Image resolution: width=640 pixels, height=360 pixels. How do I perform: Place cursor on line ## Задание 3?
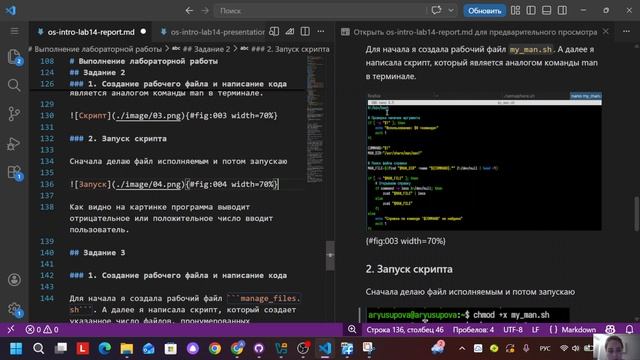(97, 253)
